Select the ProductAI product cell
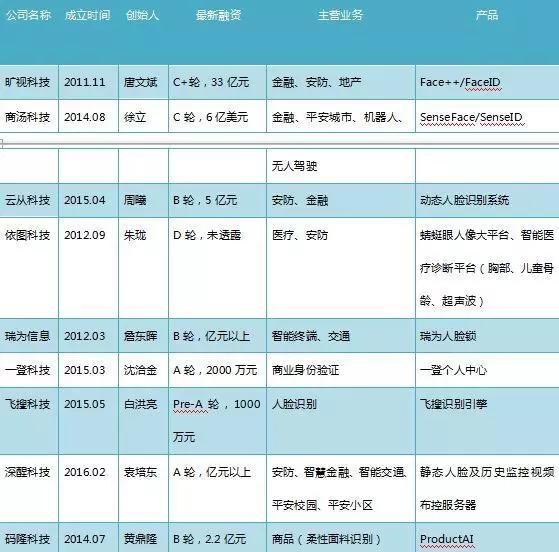 pos(487,538)
